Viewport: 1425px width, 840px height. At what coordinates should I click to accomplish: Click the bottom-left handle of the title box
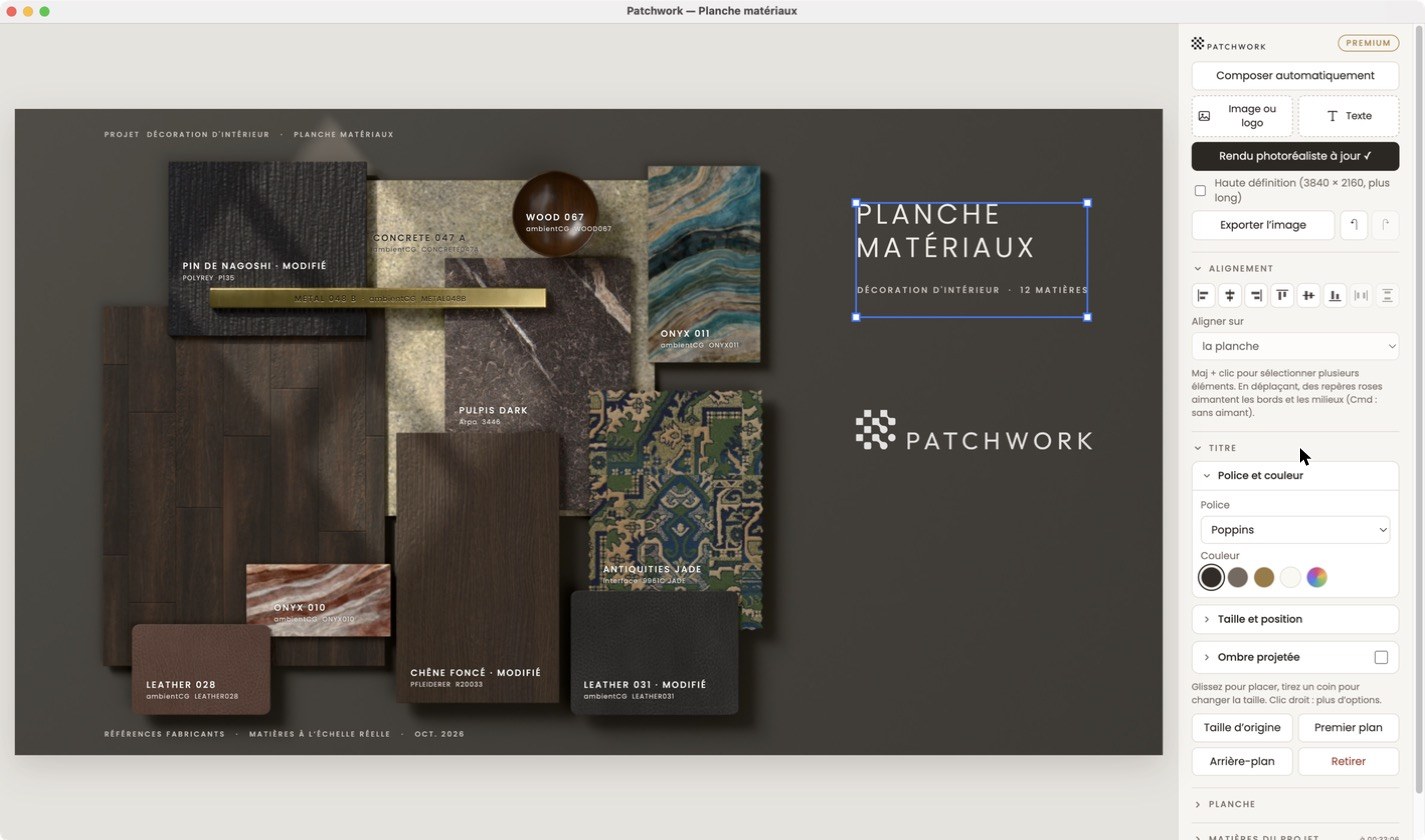(856, 317)
